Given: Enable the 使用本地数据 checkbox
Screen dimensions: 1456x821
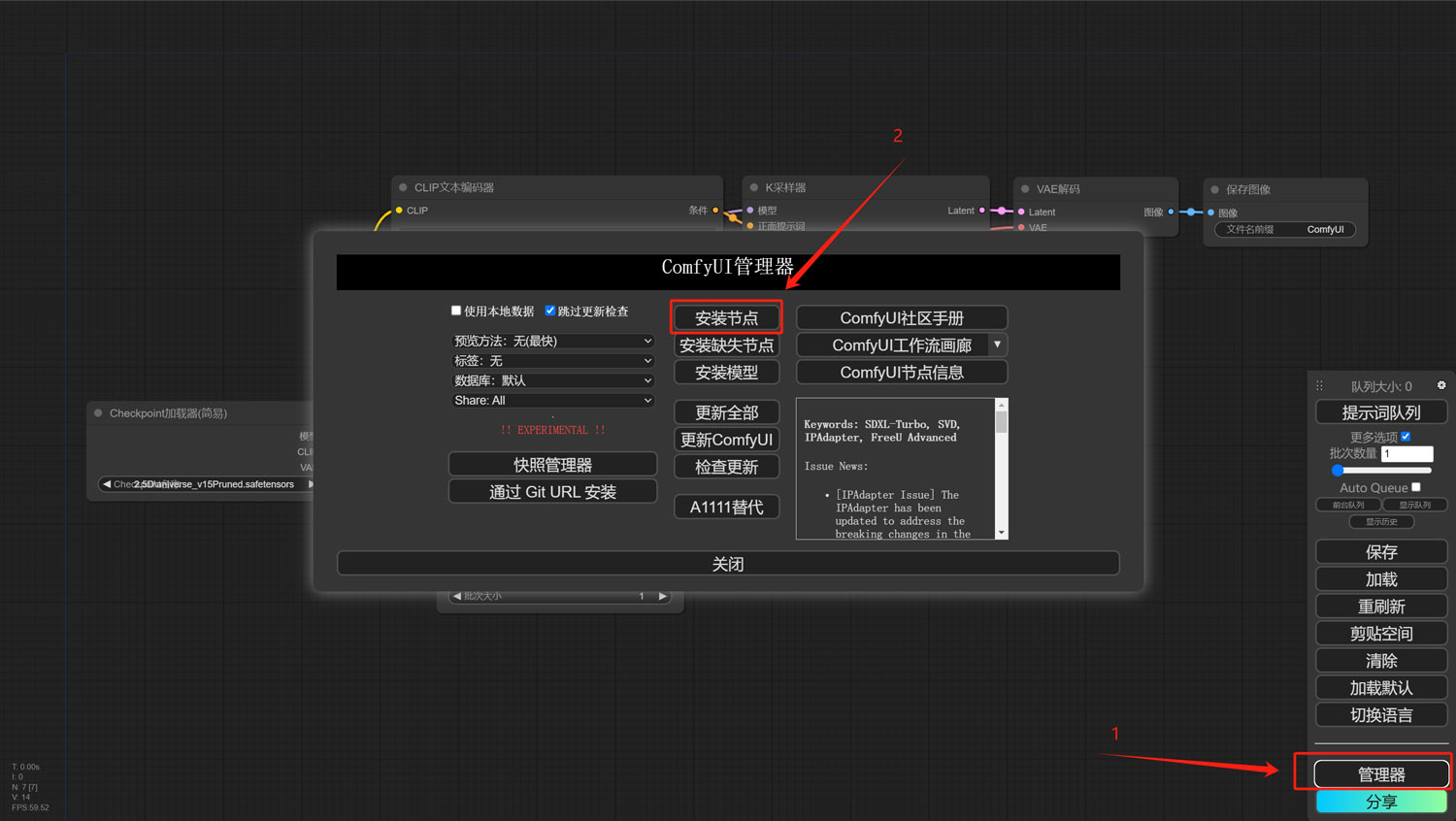Looking at the screenshot, I should (456, 311).
